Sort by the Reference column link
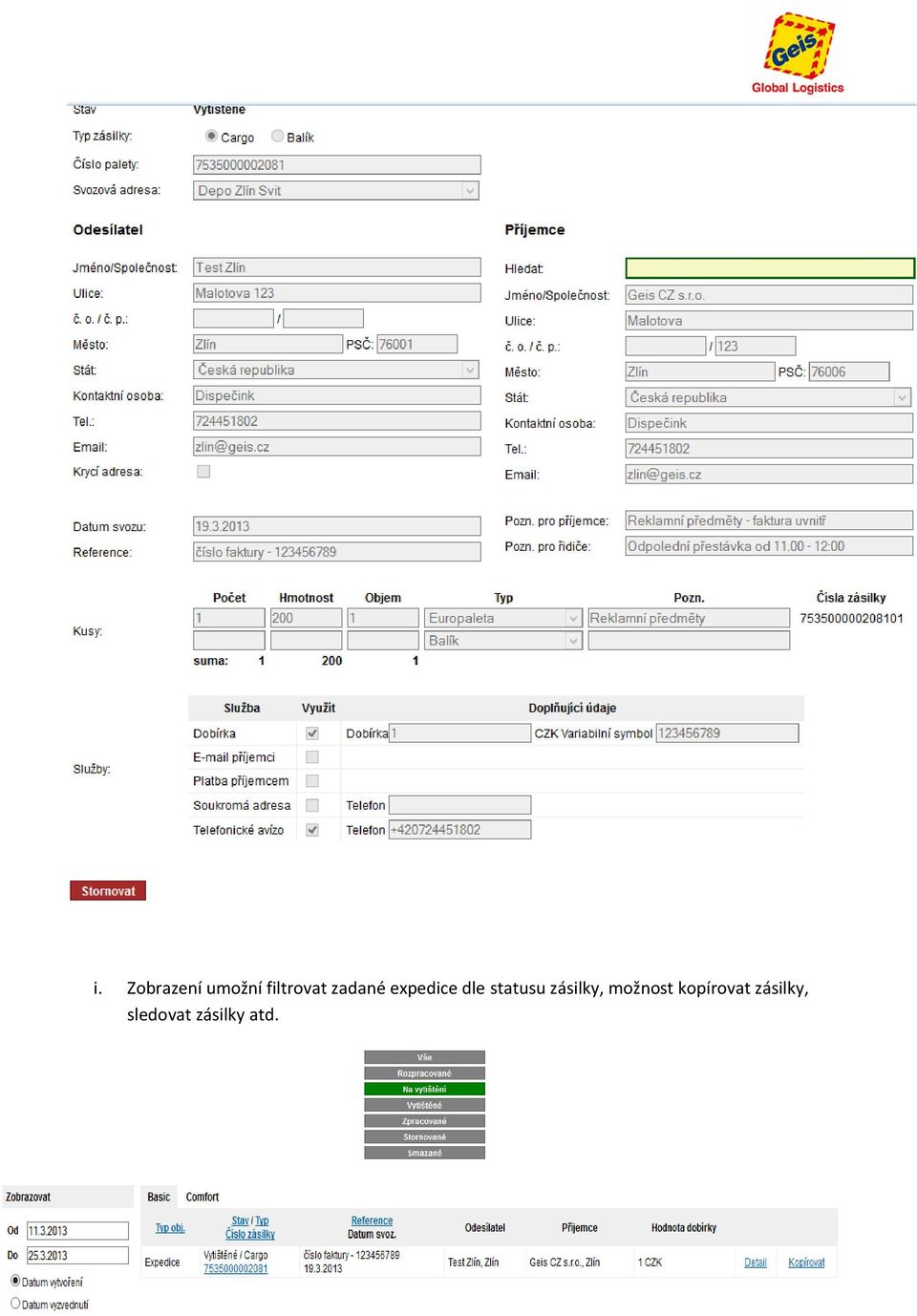Viewport: 917px width, 1316px height. click(372, 1220)
